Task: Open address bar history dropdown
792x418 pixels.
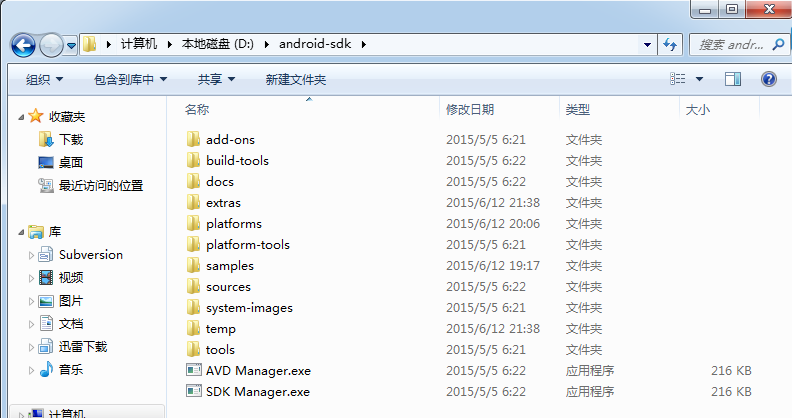Action: (647, 45)
